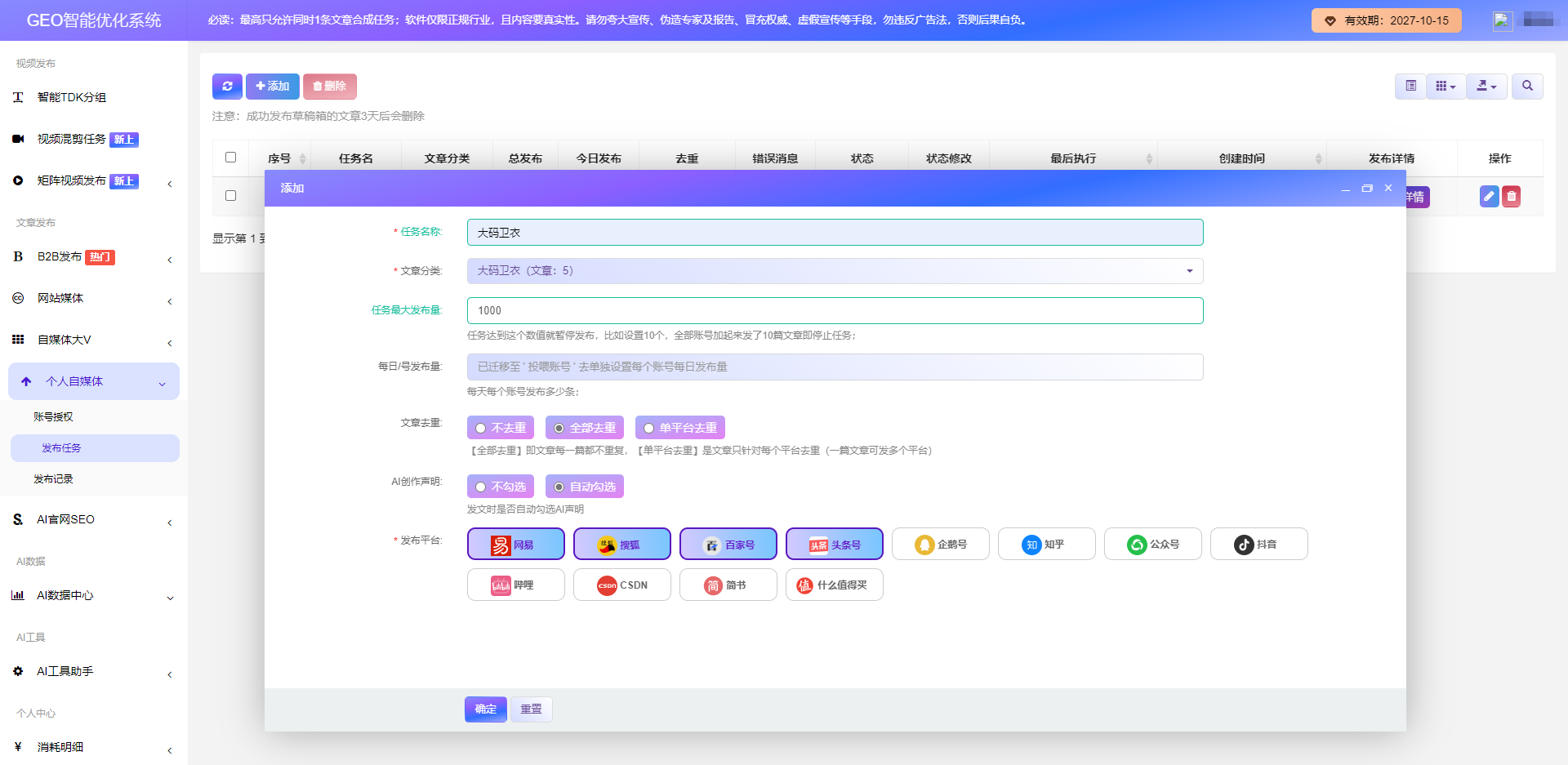Select the 知乎 platform

[x=1047, y=544]
